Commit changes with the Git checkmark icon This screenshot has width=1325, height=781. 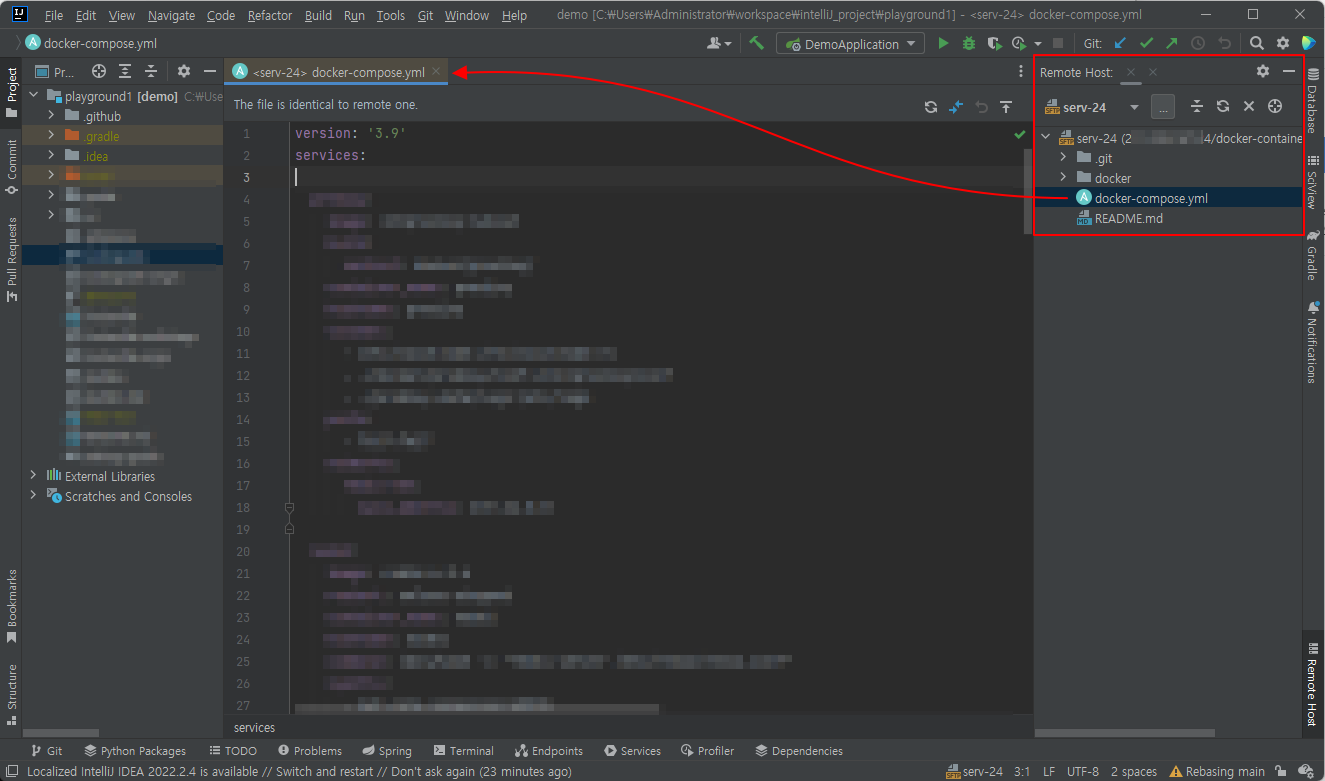pyautogui.click(x=1146, y=43)
